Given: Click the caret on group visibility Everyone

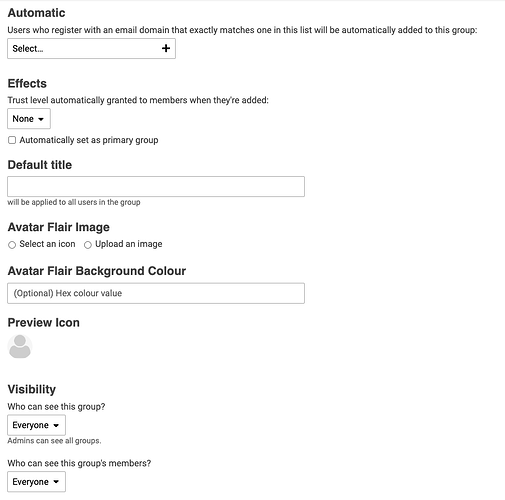Looking at the screenshot, I should coord(56,425).
